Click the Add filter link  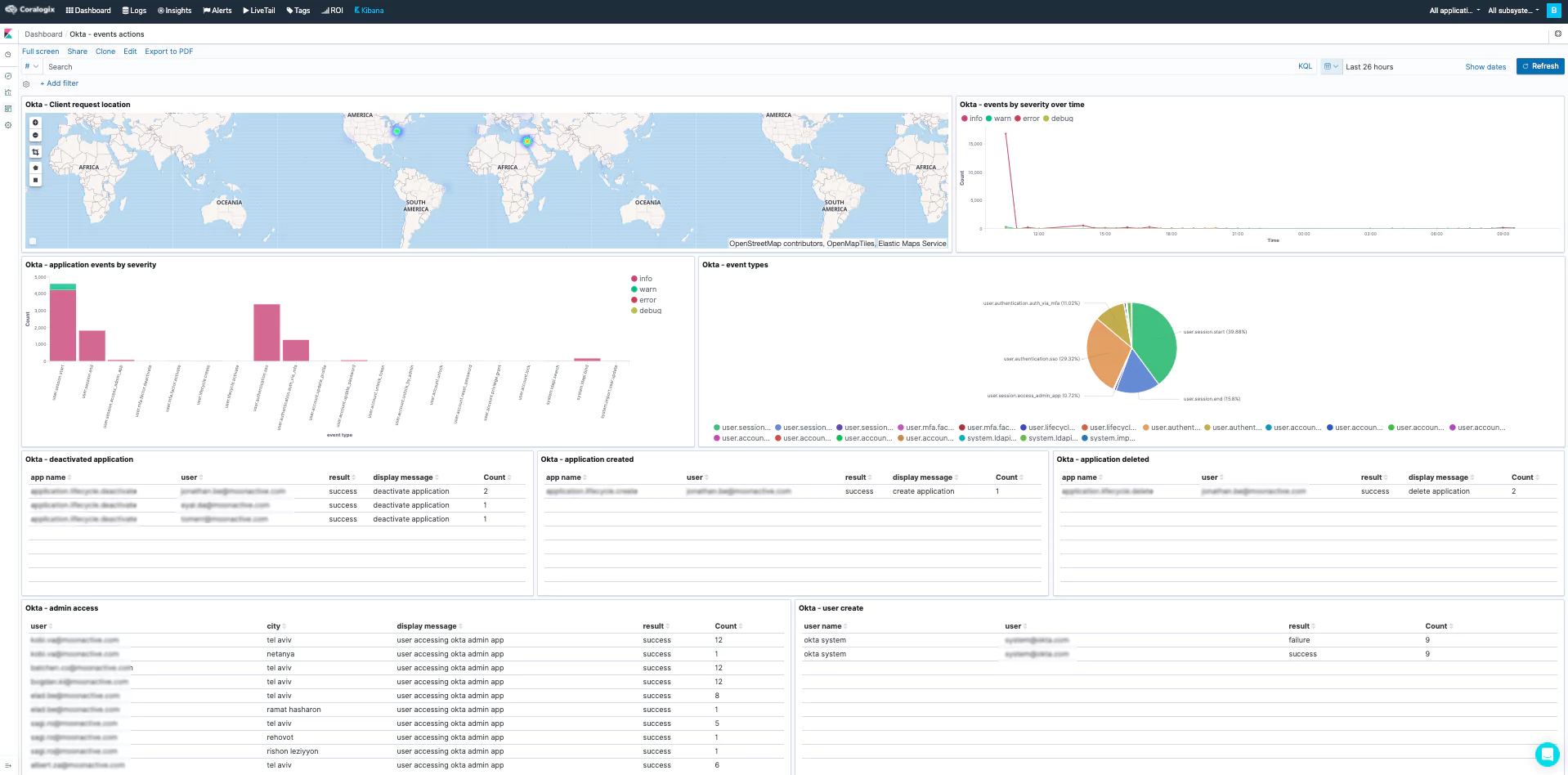tap(60, 83)
